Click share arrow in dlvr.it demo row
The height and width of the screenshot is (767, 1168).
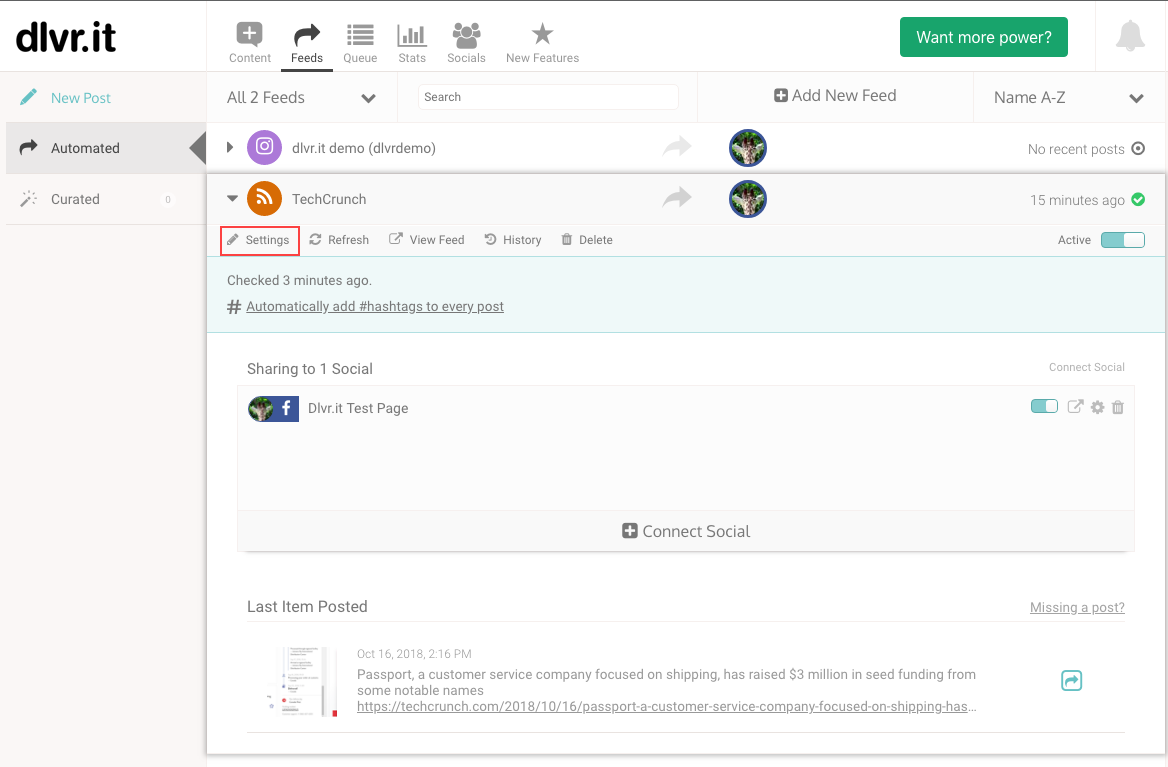point(677,147)
